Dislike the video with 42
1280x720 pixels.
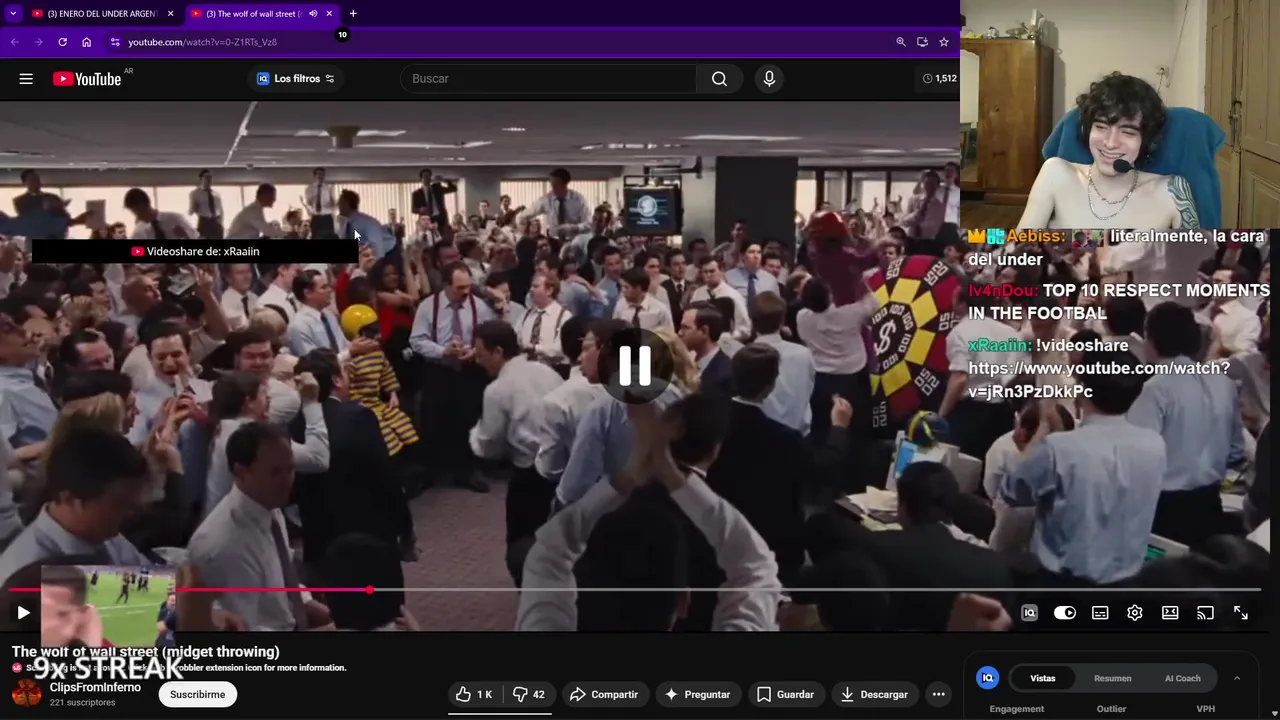[x=529, y=694]
